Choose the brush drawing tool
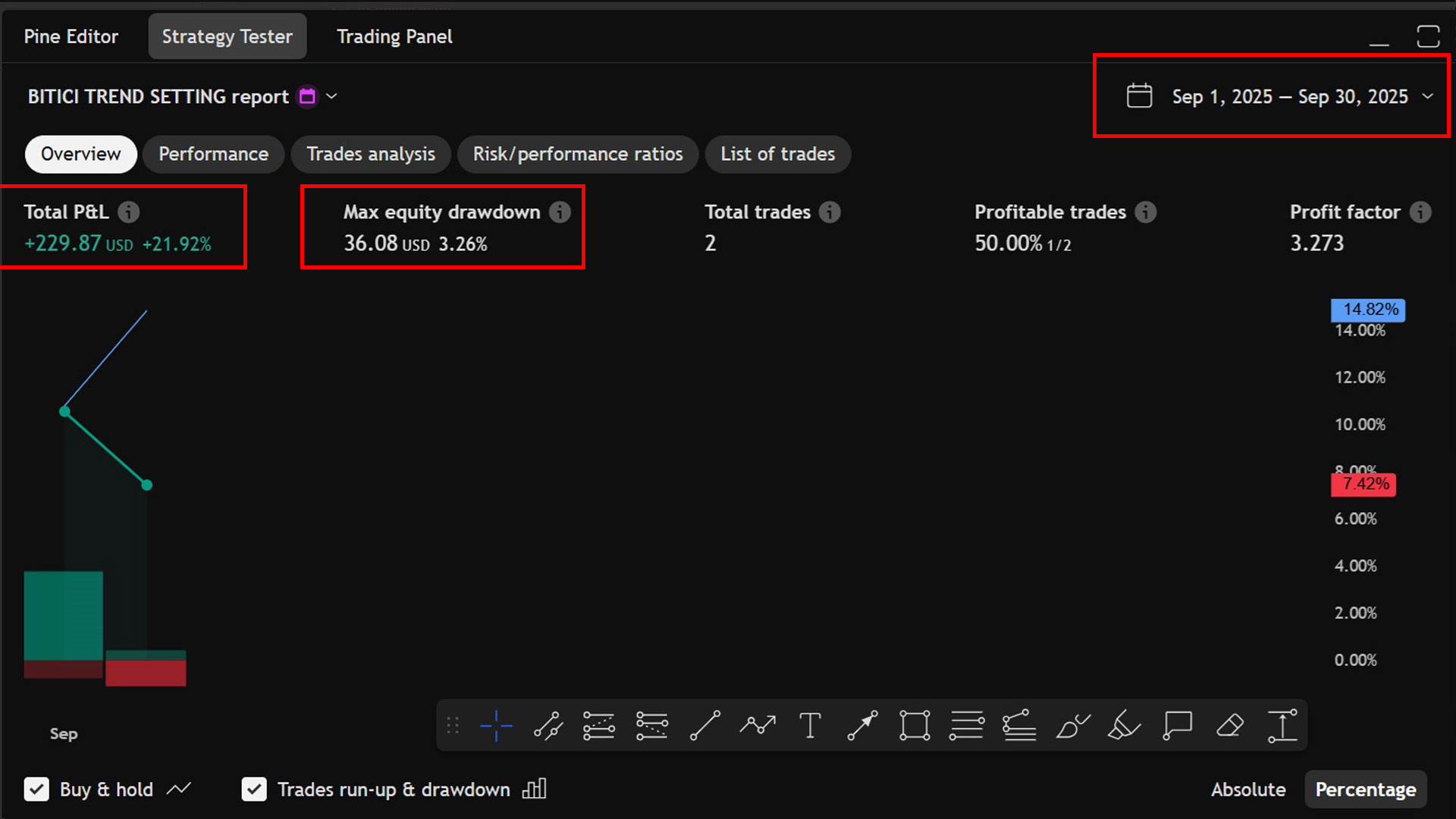1456x819 pixels. pos(1072,726)
